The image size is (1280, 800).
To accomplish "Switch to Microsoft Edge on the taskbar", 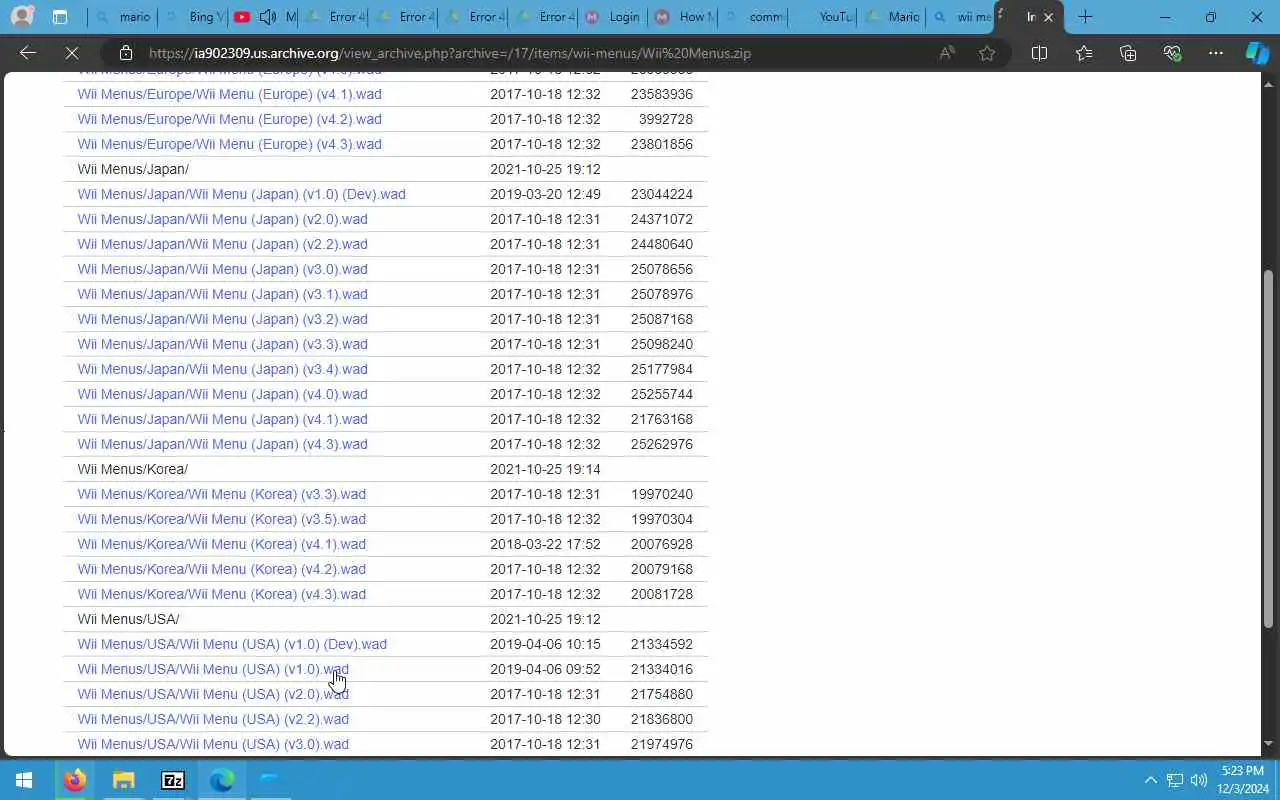I will 221,780.
